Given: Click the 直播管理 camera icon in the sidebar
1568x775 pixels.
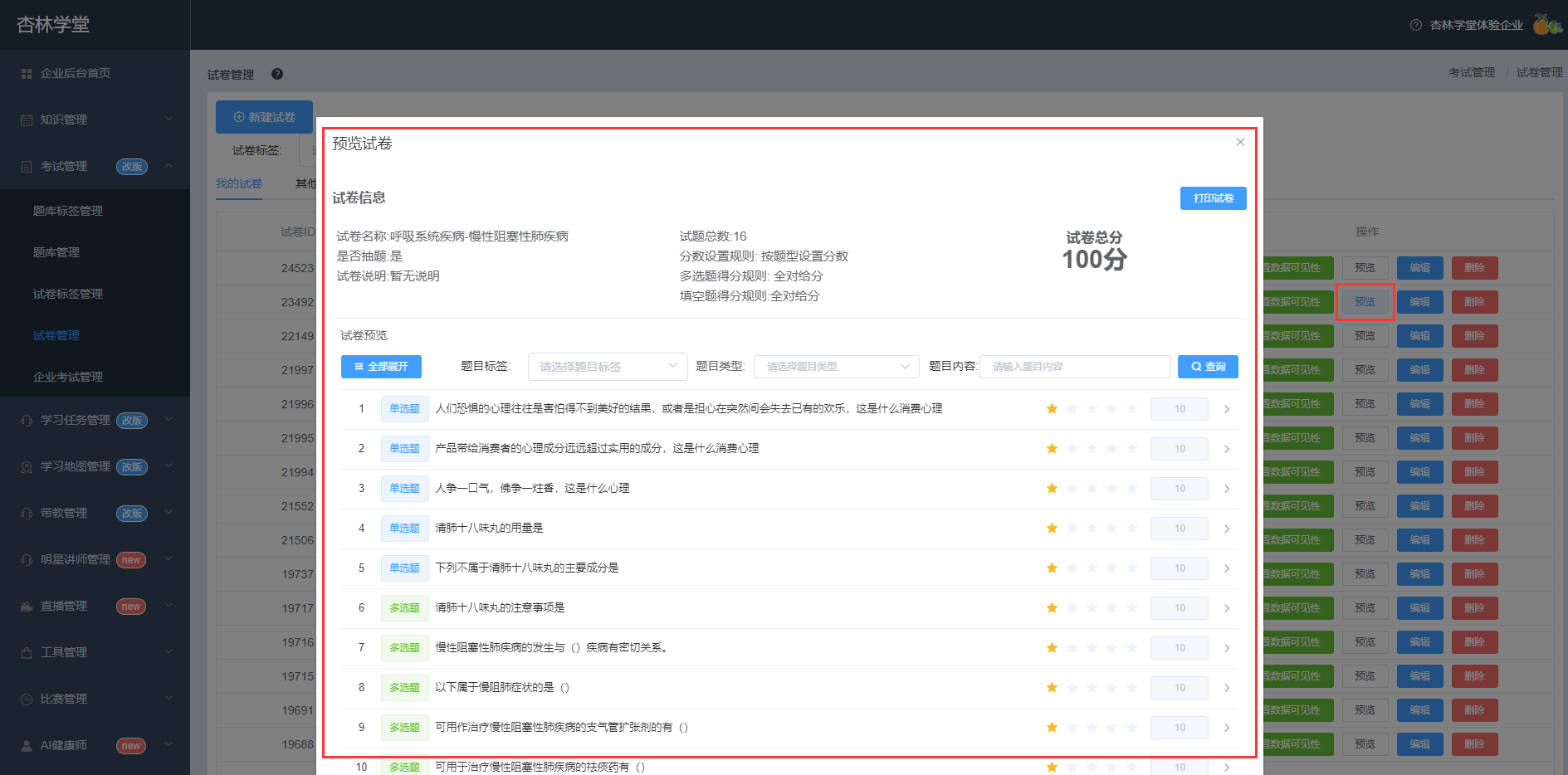Looking at the screenshot, I should pyautogui.click(x=27, y=607).
